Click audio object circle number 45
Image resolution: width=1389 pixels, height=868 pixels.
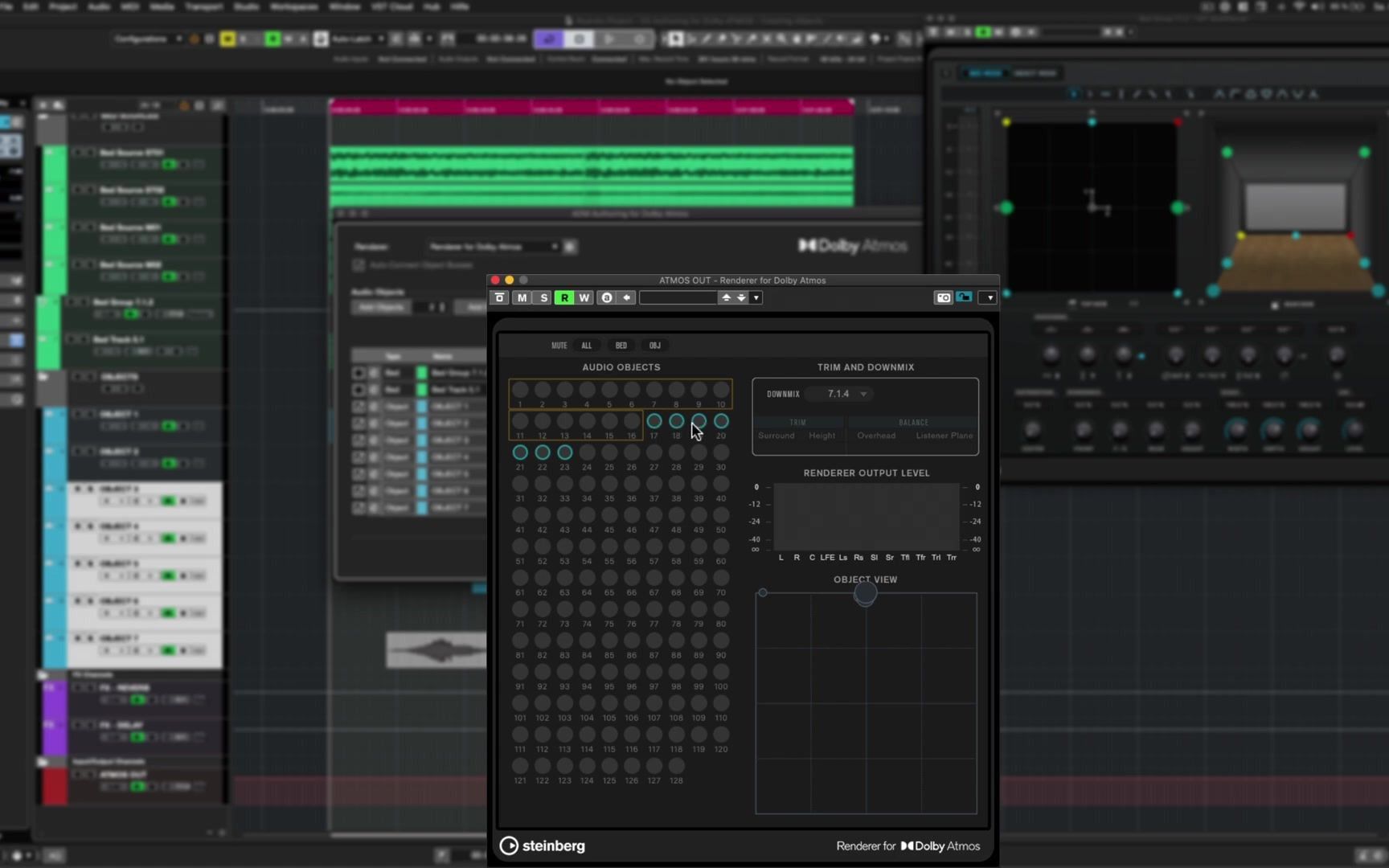click(x=609, y=515)
